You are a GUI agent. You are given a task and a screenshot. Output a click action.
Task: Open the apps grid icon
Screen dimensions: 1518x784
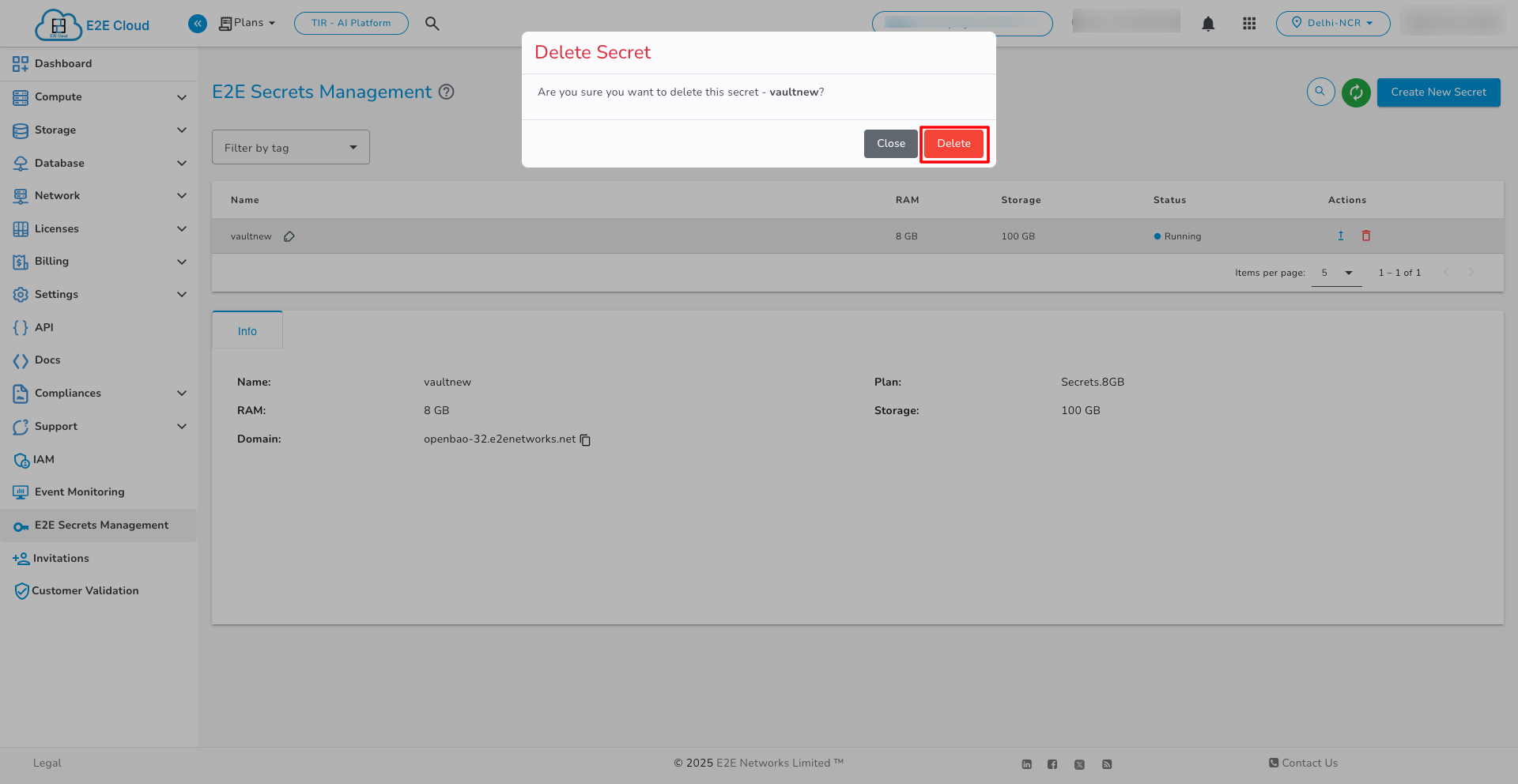point(1249,24)
